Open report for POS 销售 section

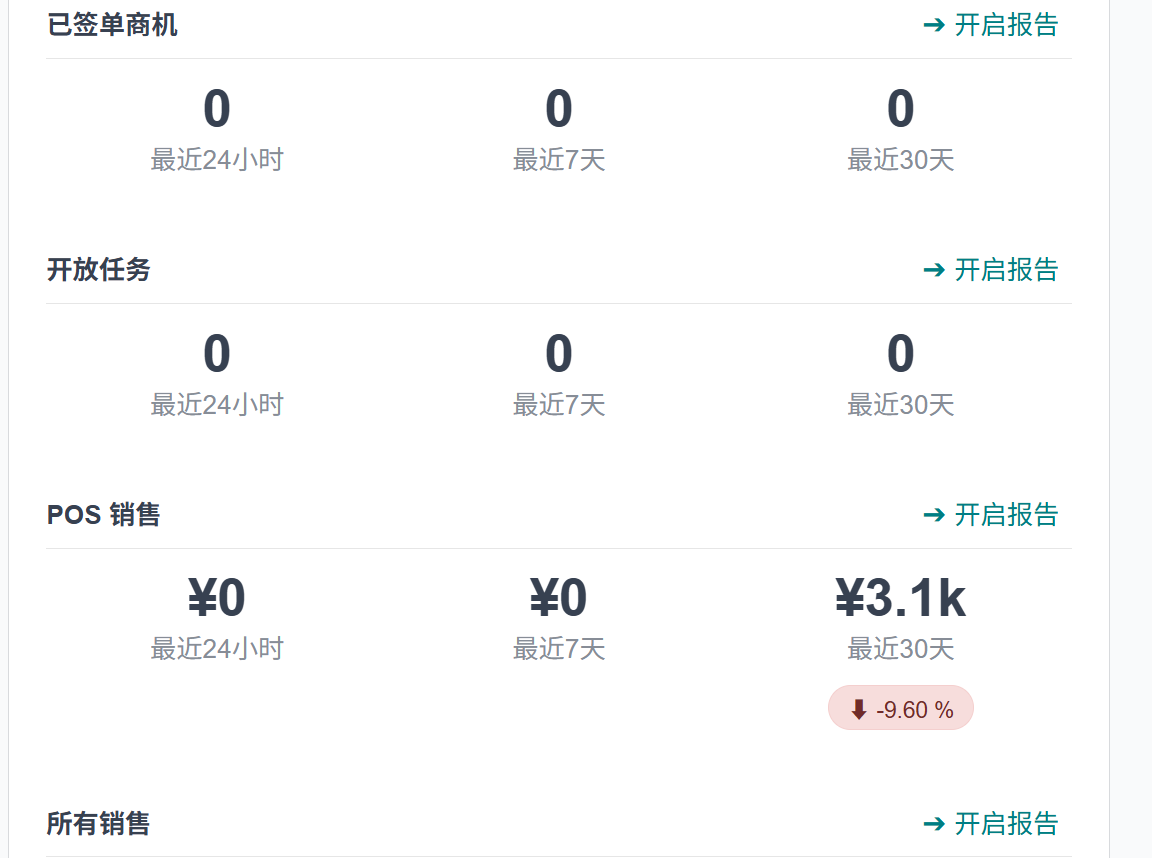point(990,514)
